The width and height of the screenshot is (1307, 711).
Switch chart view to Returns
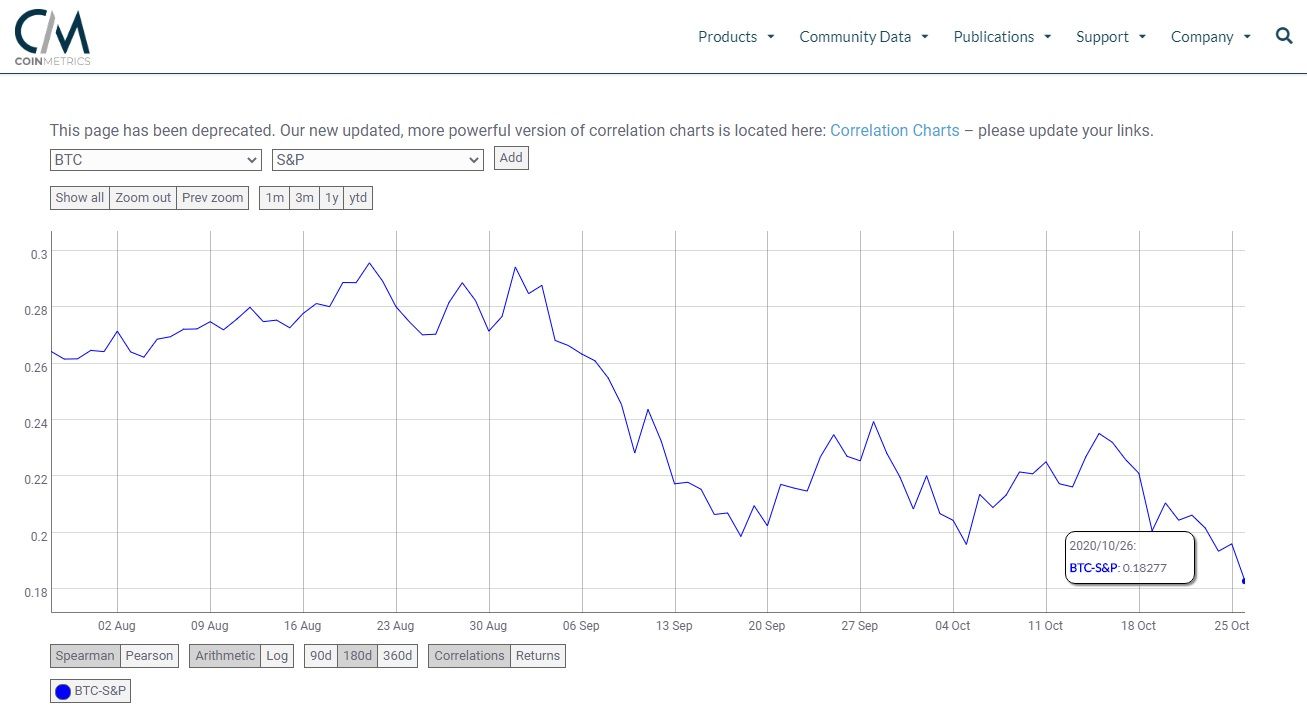538,656
